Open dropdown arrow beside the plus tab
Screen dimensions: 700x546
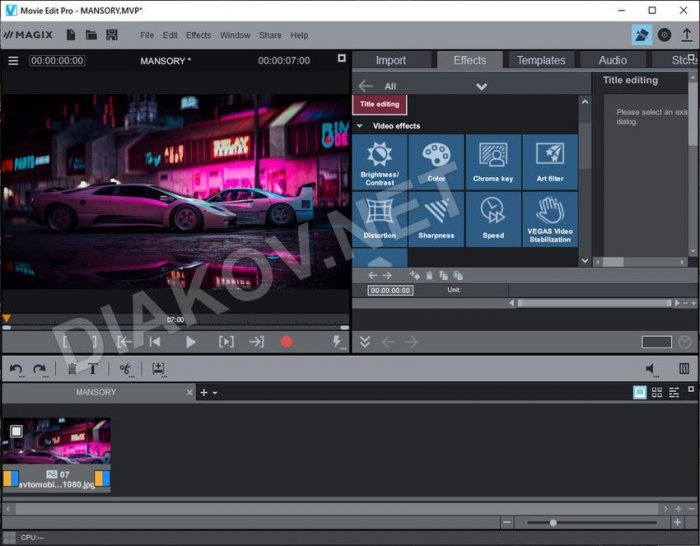point(214,393)
